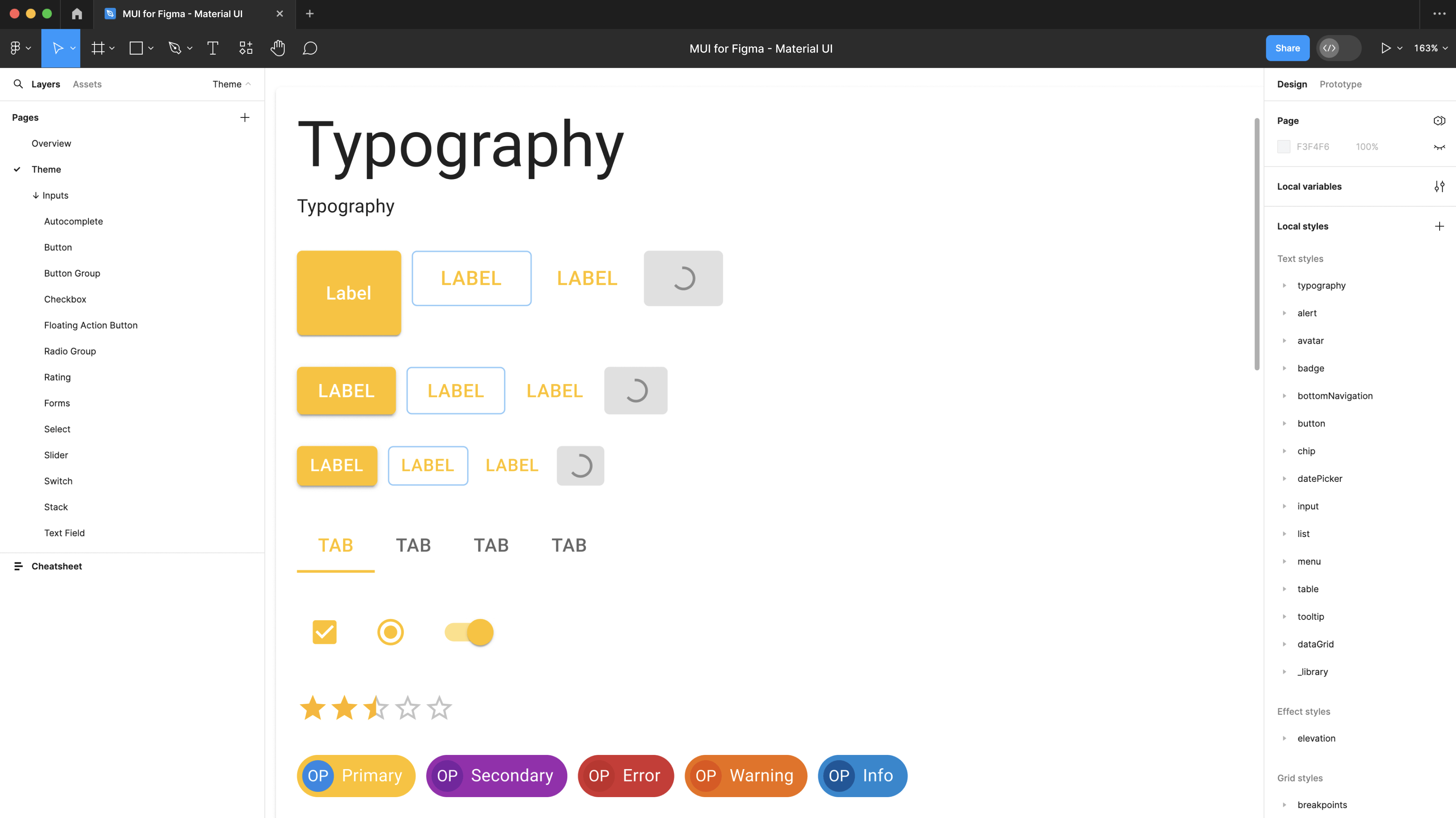Click the search icon in the Layers panel

[x=18, y=84]
